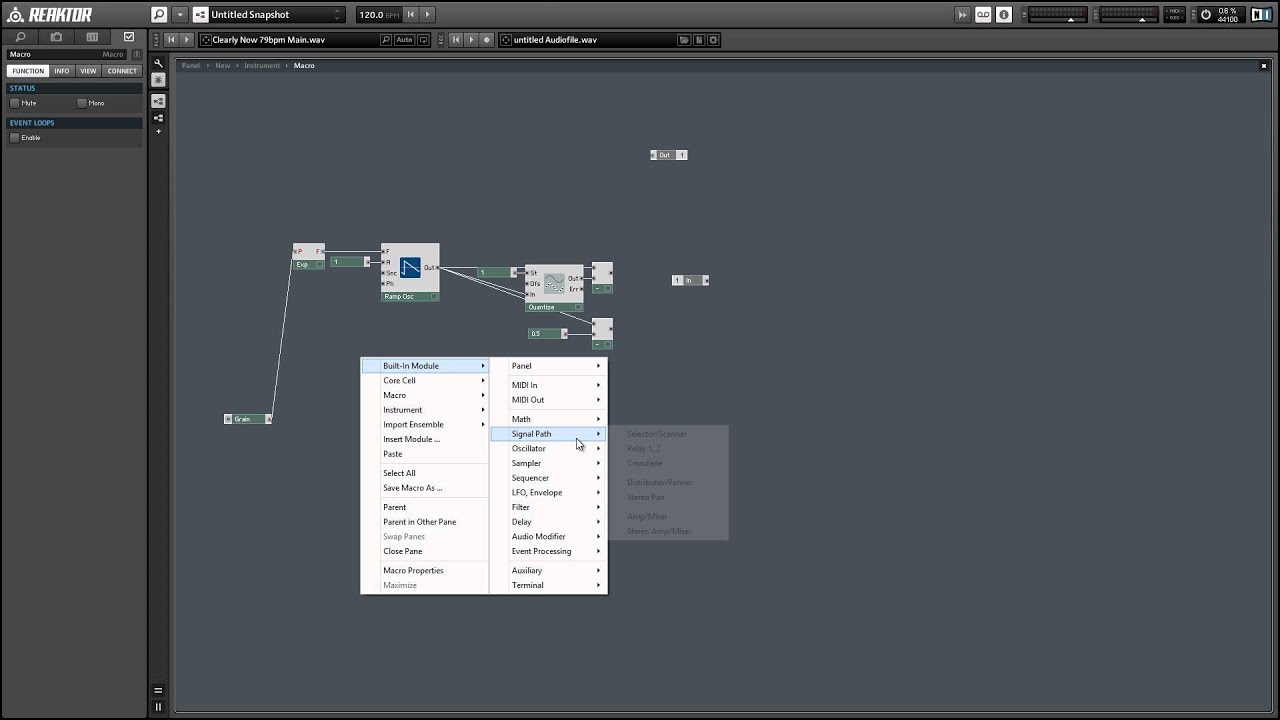Expand the Event Processing submenu
Viewport: 1280px width, 720px height.
548,551
